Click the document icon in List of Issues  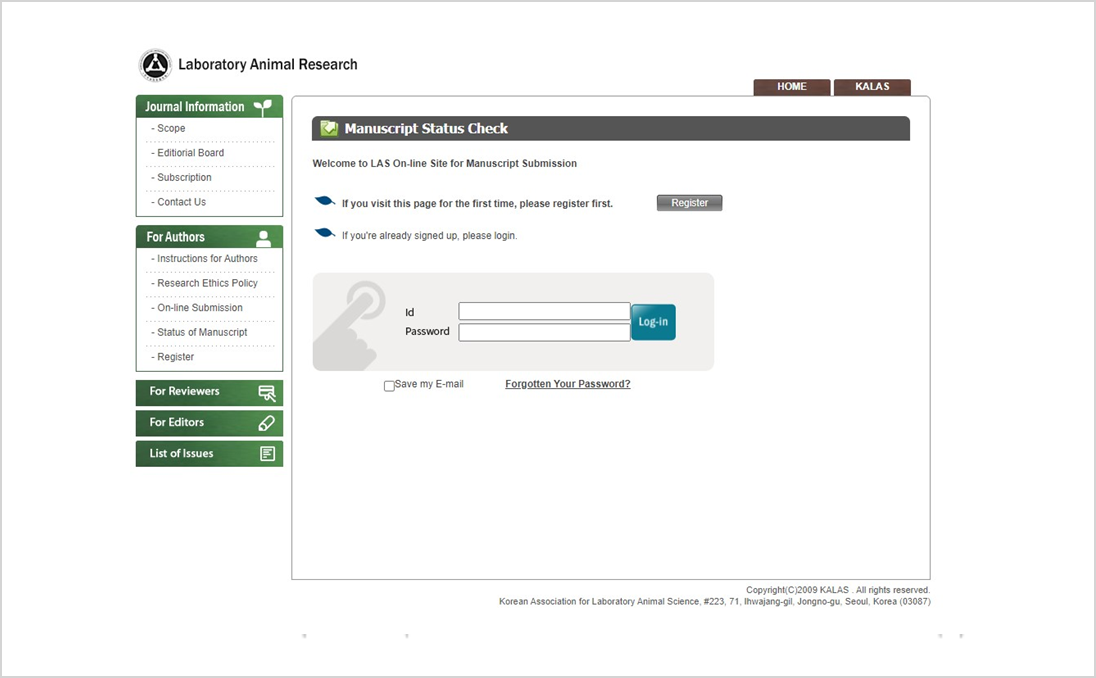tap(267, 454)
